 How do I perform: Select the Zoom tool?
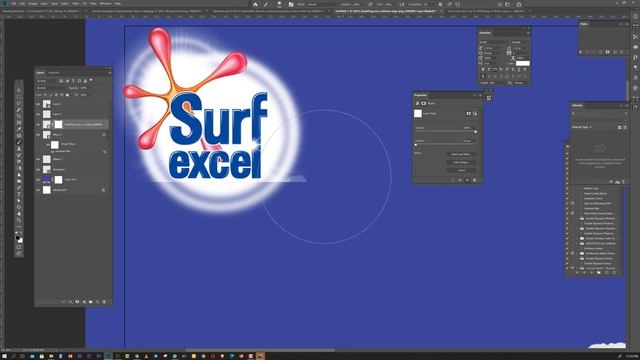(x=19, y=220)
